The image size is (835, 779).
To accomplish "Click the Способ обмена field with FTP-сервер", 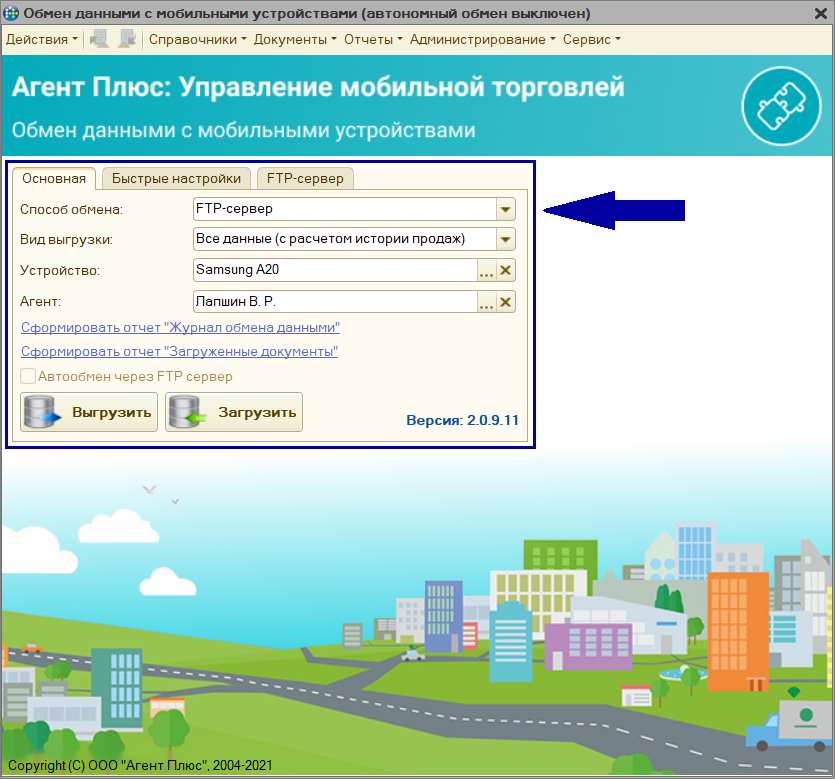I will [345, 209].
